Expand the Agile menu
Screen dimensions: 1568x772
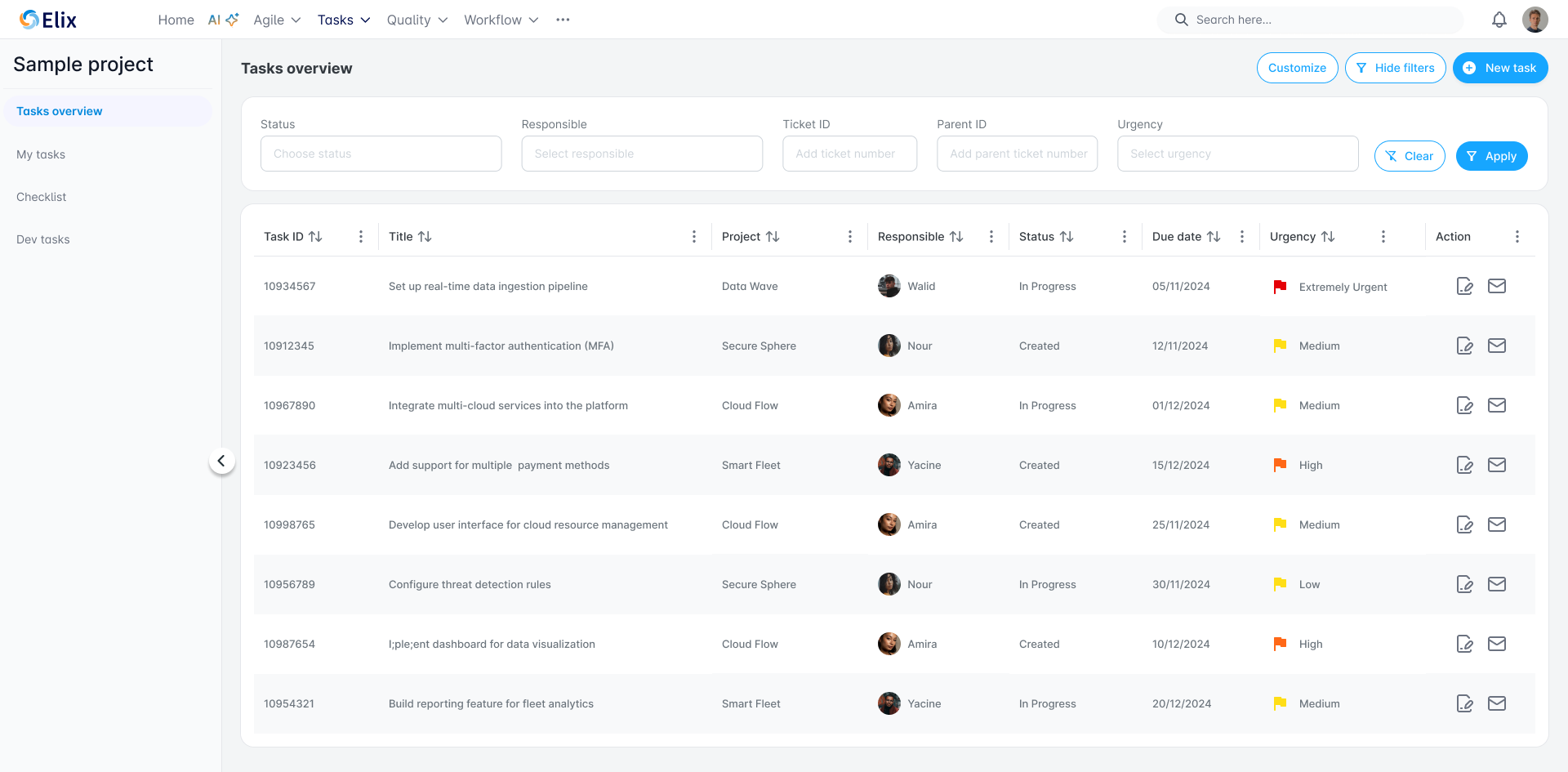[x=277, y=20]
